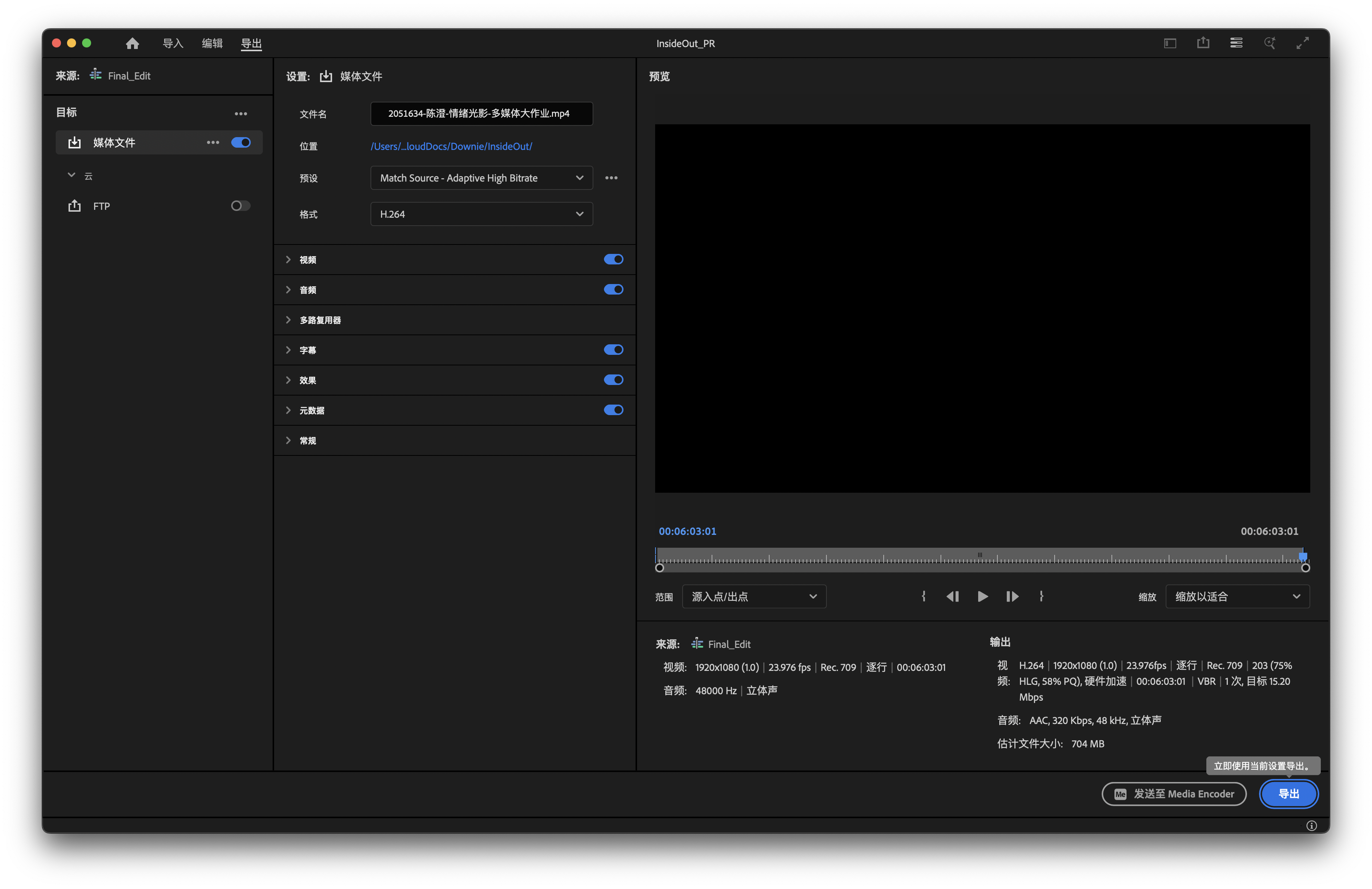This screenshot has width=1372, height=889.
Task: Click the black preview video frame
Action: click(982, 308)
